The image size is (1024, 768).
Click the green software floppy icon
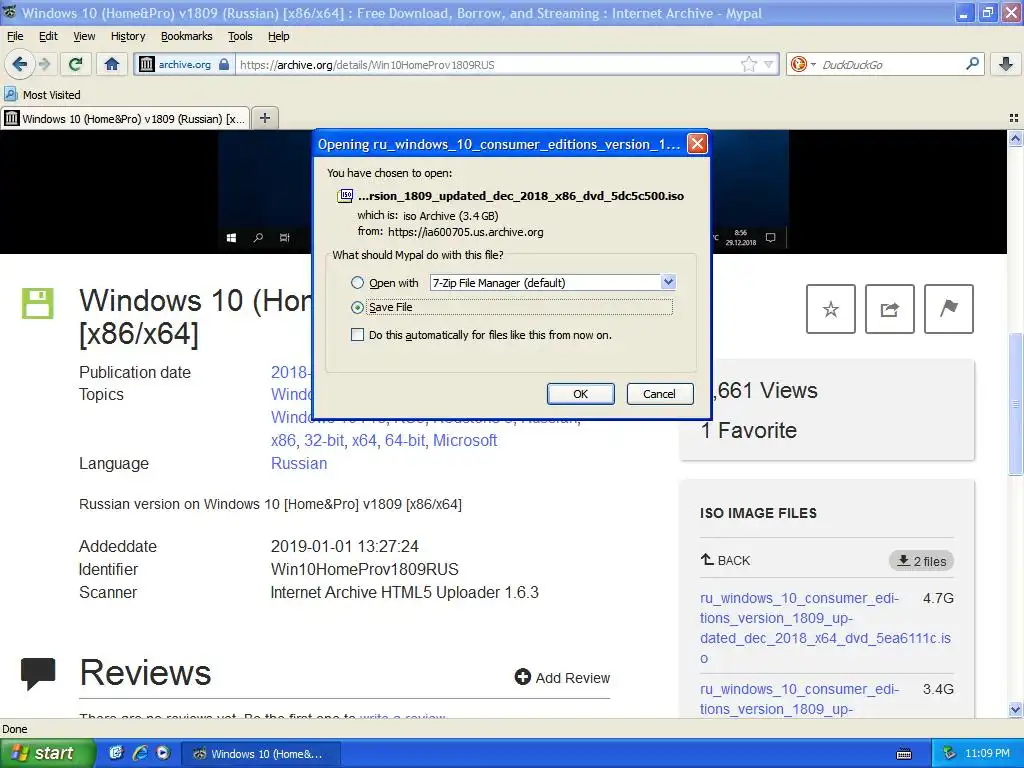[x=38, y=303]
